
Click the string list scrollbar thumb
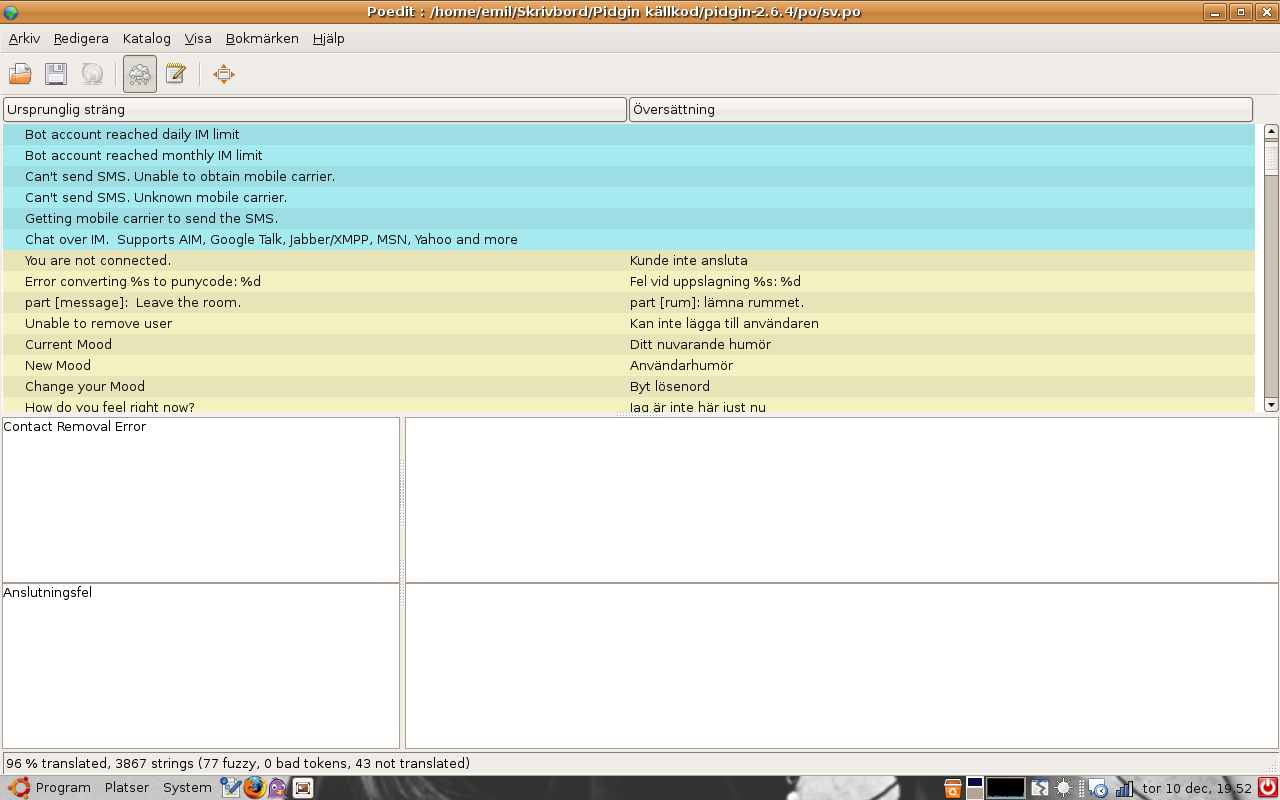(x=1272, y=157)
